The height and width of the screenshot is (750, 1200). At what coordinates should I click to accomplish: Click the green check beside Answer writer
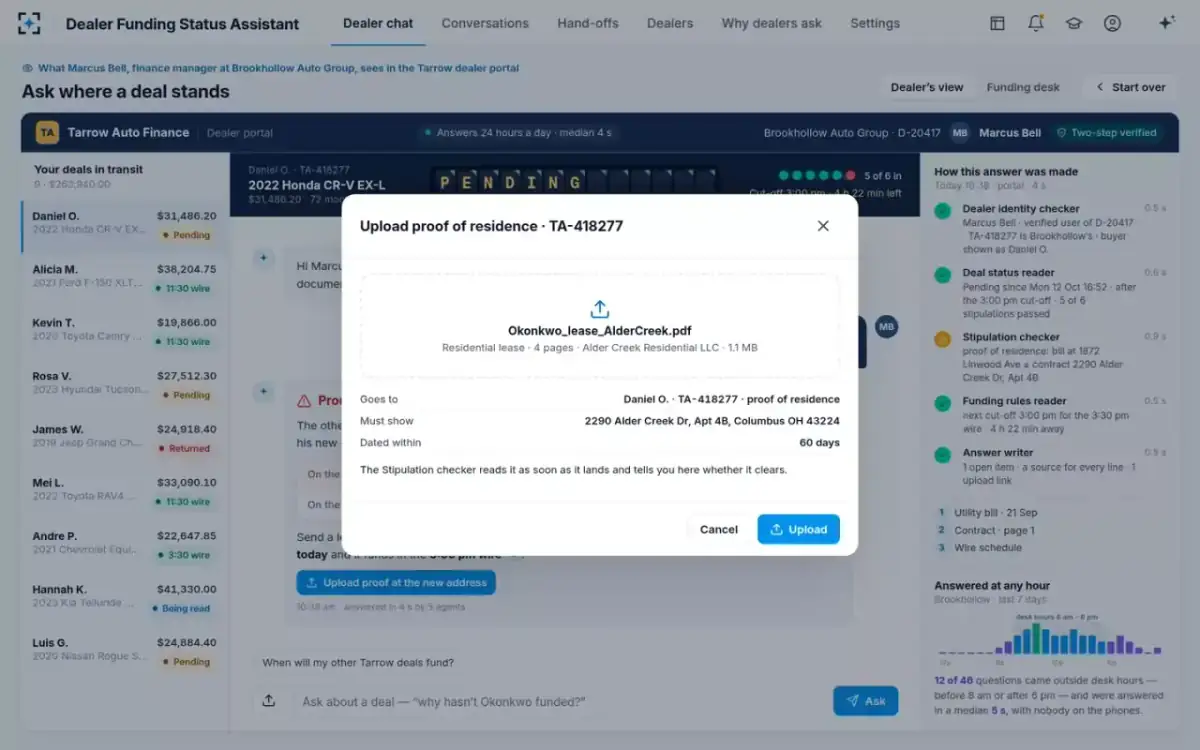point(942,455)
